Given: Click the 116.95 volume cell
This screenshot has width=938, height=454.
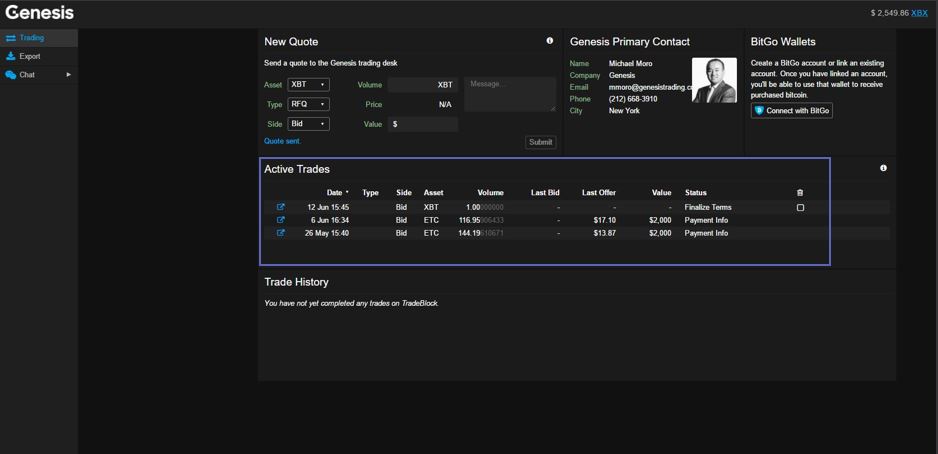Looking at the screenshot, I should point(481,221).
